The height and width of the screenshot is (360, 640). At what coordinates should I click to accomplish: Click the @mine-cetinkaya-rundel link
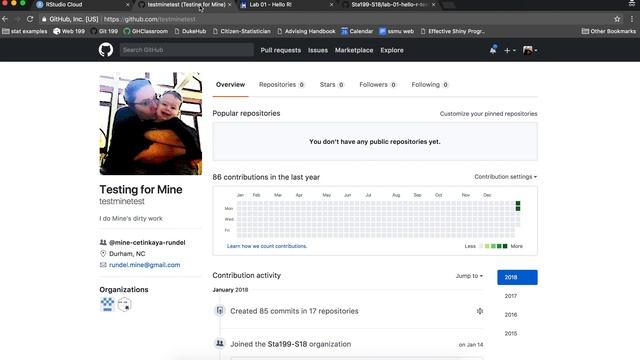(x=147, y=242)
